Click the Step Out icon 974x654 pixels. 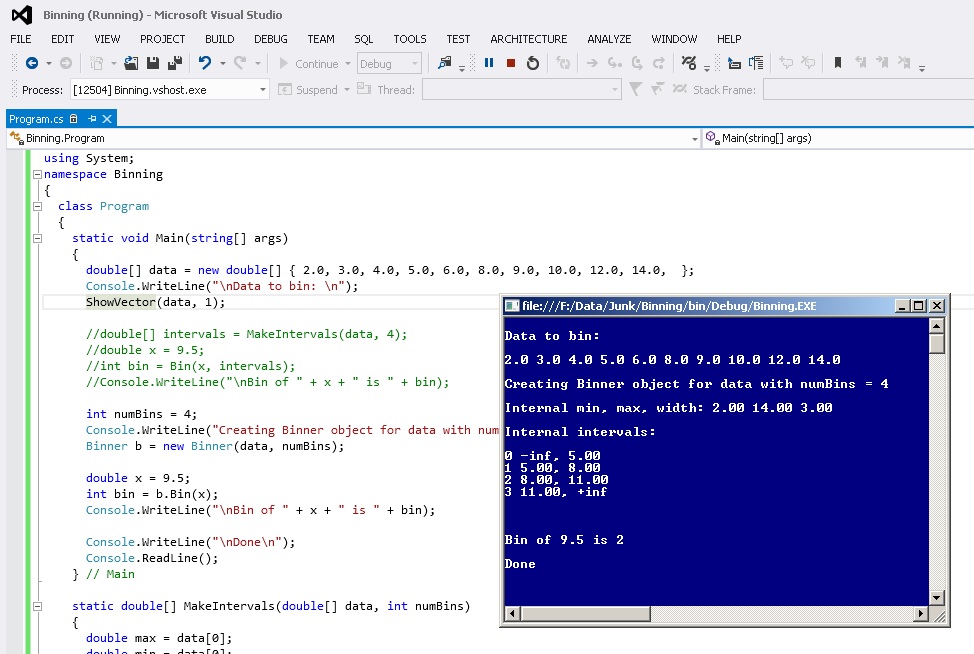658,63
